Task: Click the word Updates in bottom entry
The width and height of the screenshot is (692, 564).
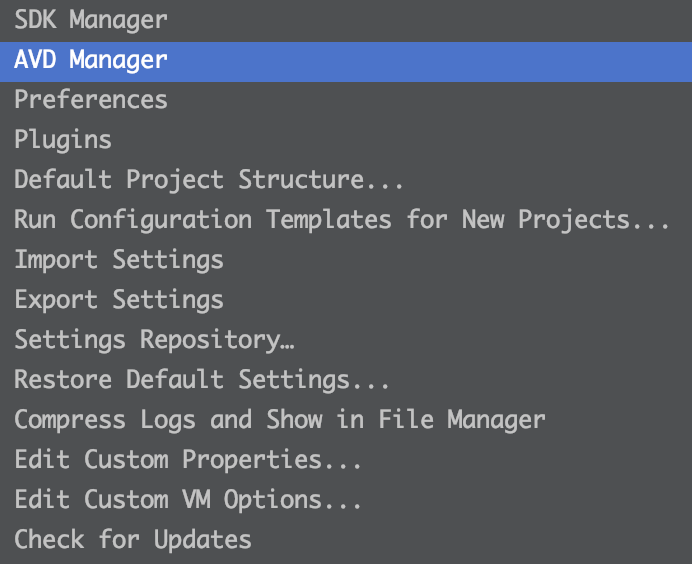Action: 203,540
